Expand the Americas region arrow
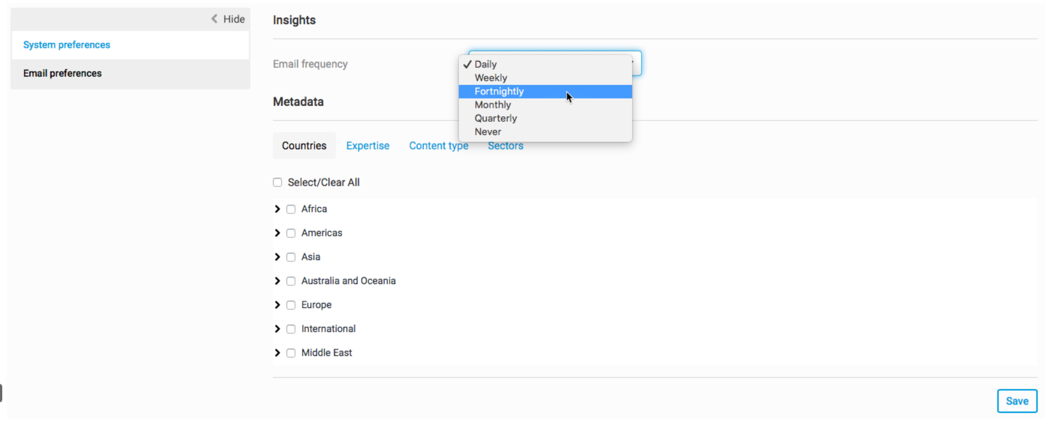This screenshot has height=424, width=1052. click(277, 233)
